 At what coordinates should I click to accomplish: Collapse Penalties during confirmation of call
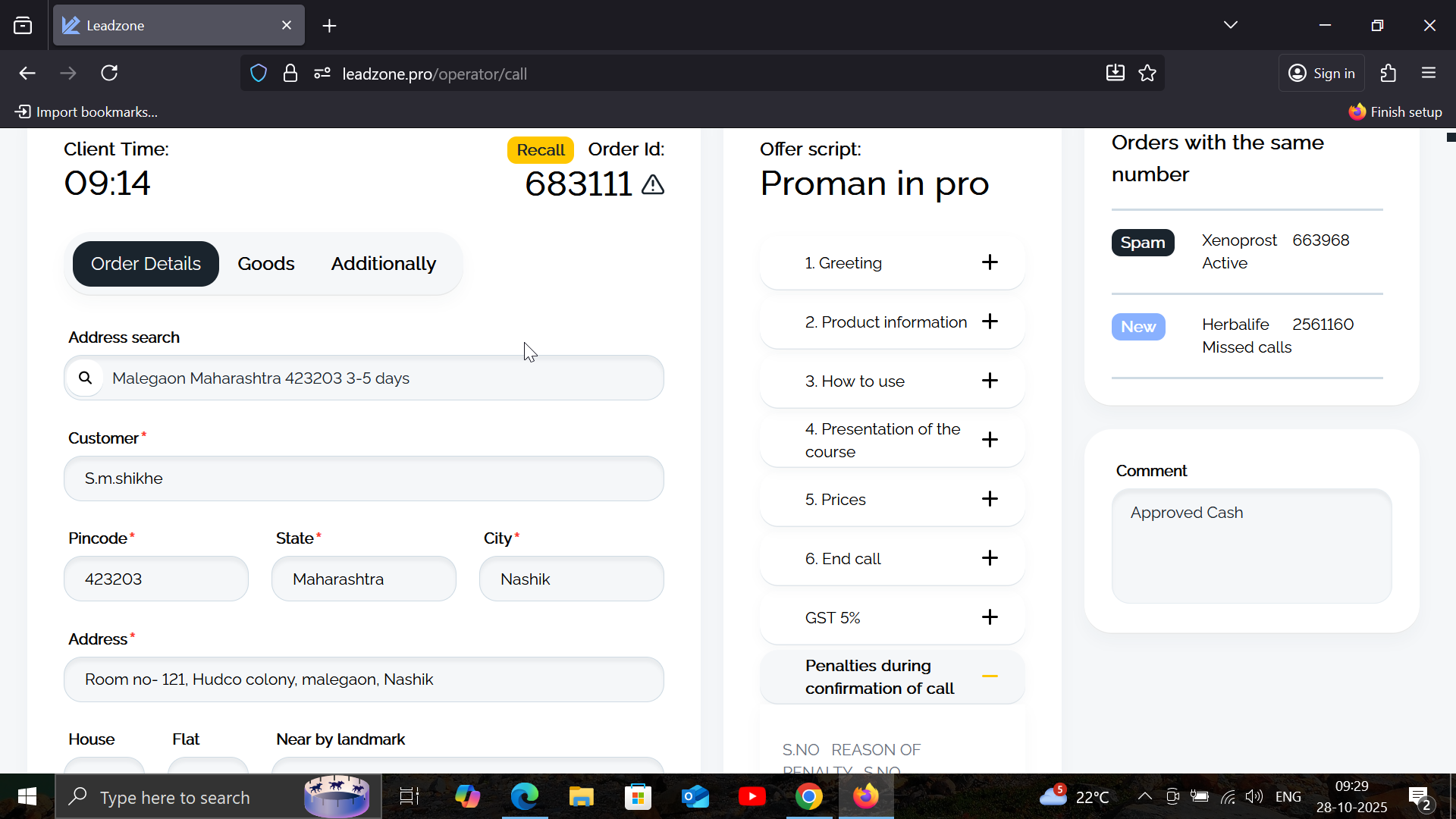(x=990, y=676)
